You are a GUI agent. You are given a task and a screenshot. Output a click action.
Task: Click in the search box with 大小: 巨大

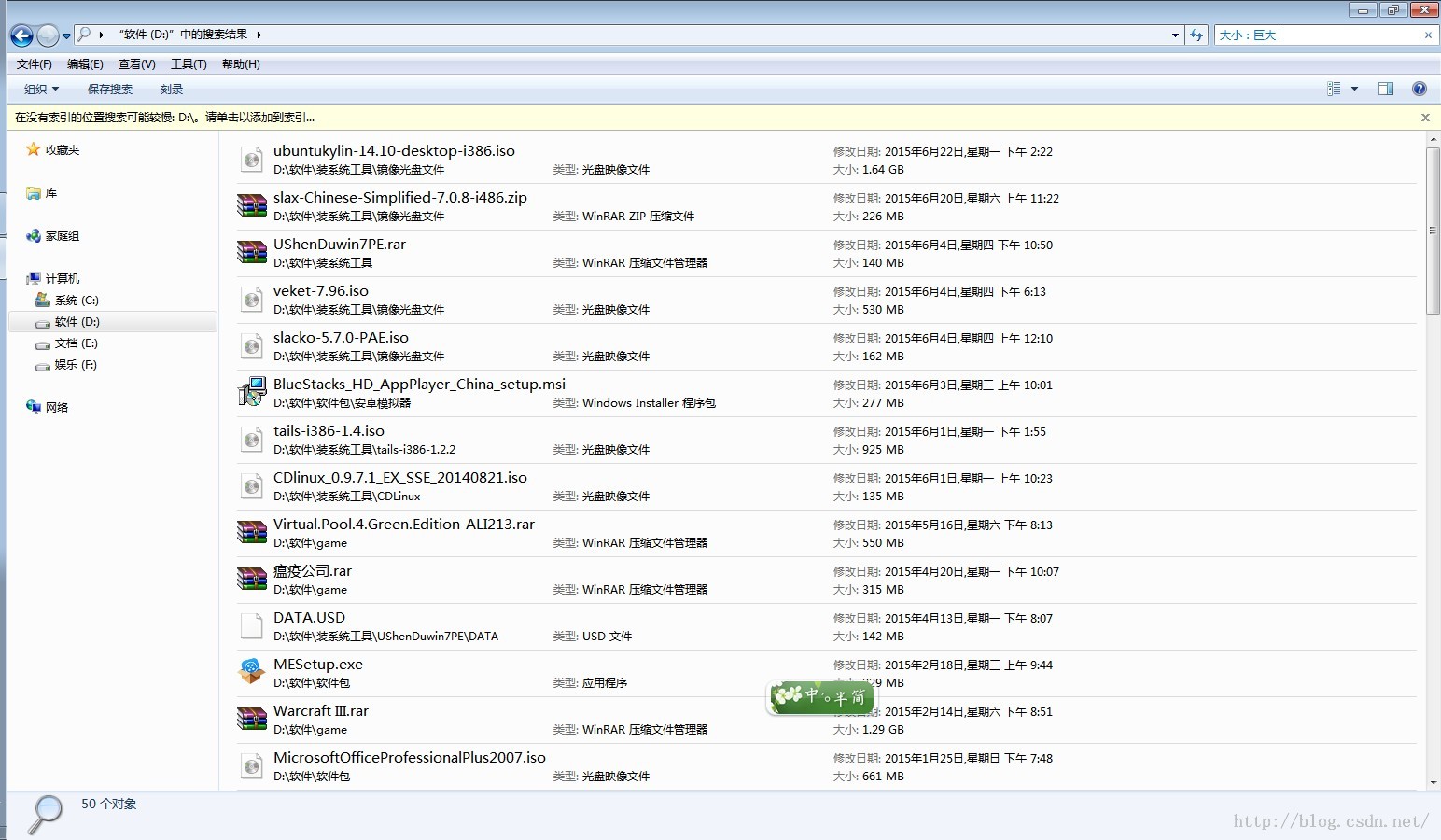click(1318, 35)
